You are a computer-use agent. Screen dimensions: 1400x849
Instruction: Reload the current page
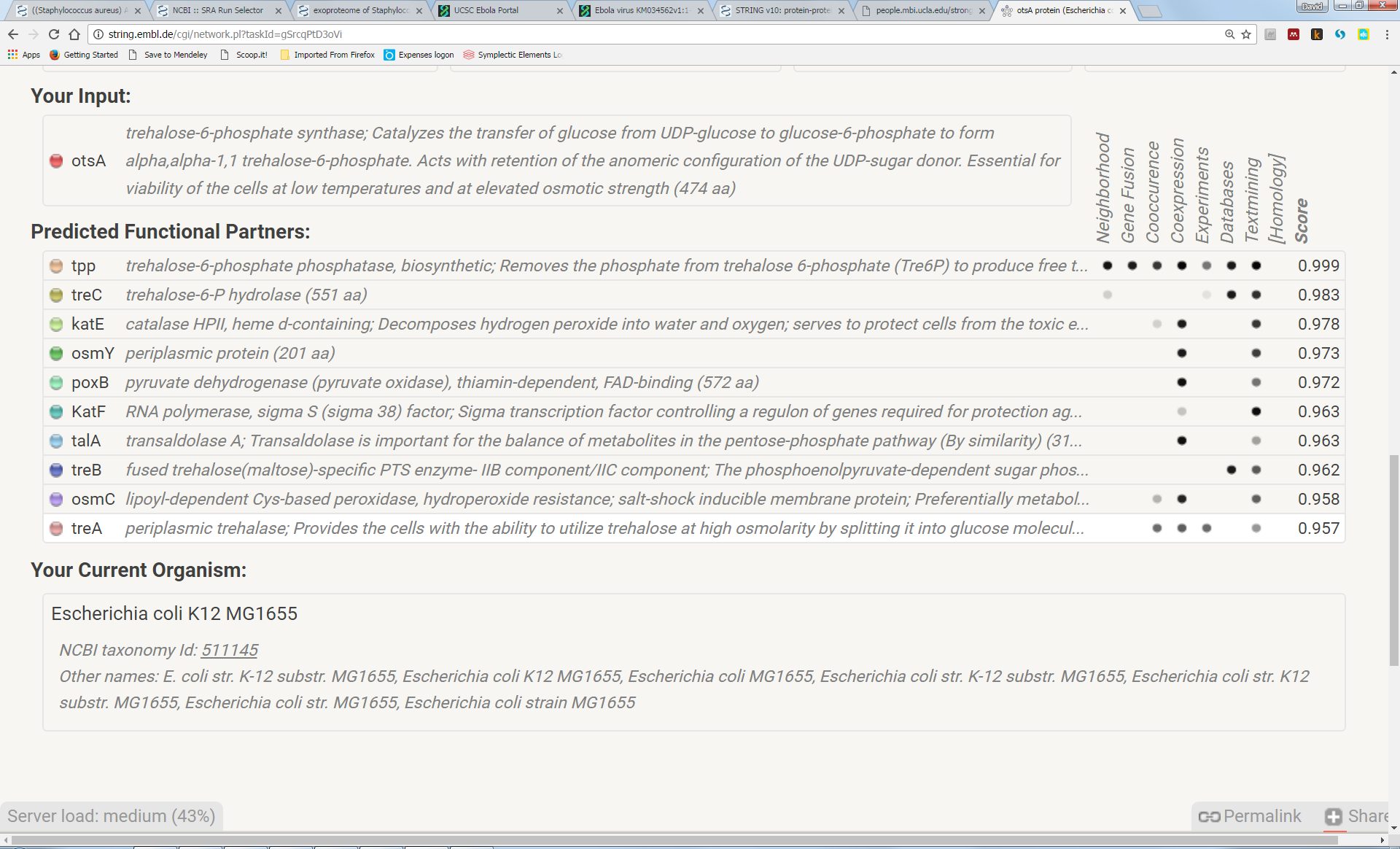click(53, 34)
